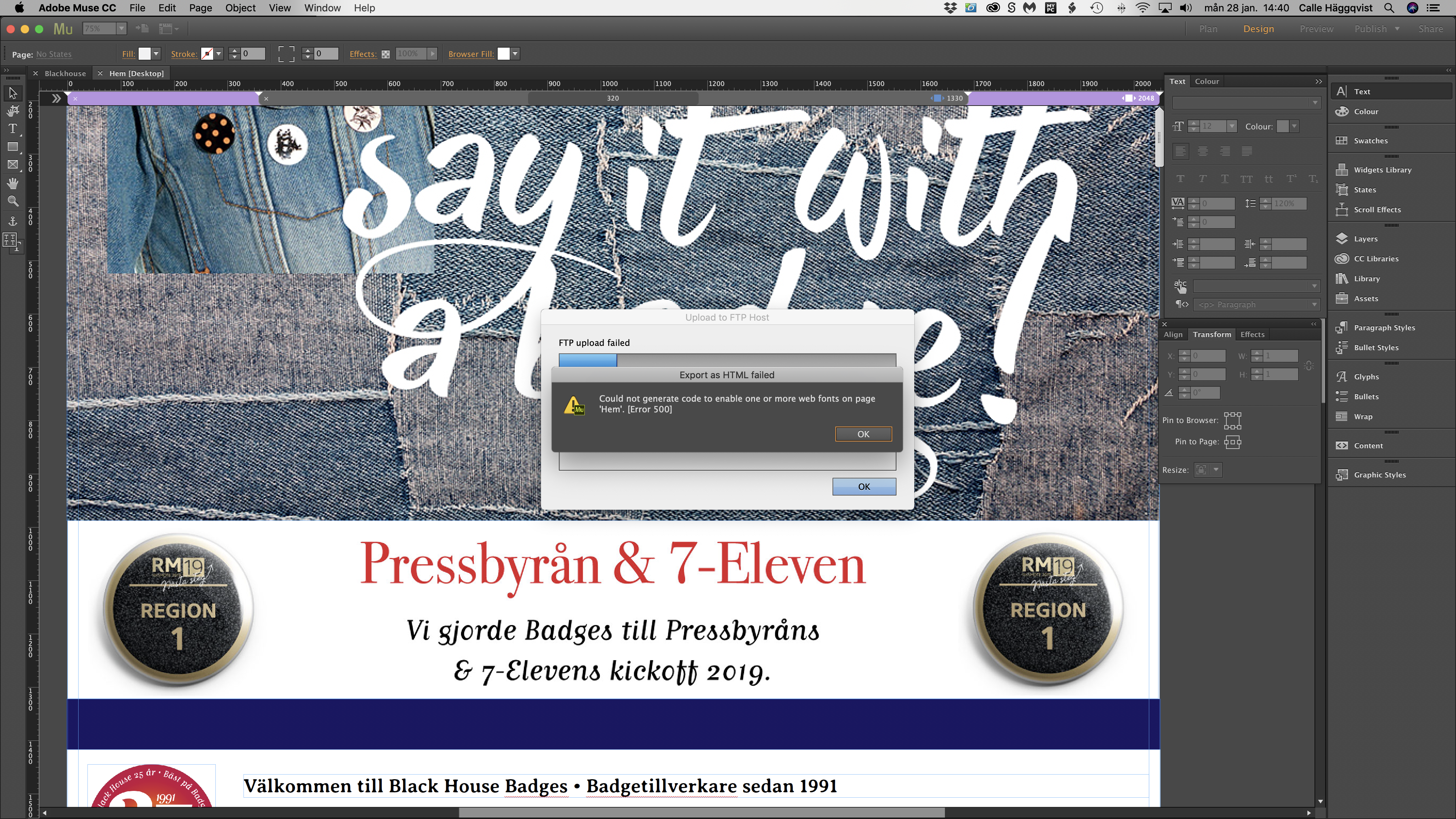1456x819 pixels.
Task: Select the Zoom magnifier tool
Action: (x=13, y=201)
